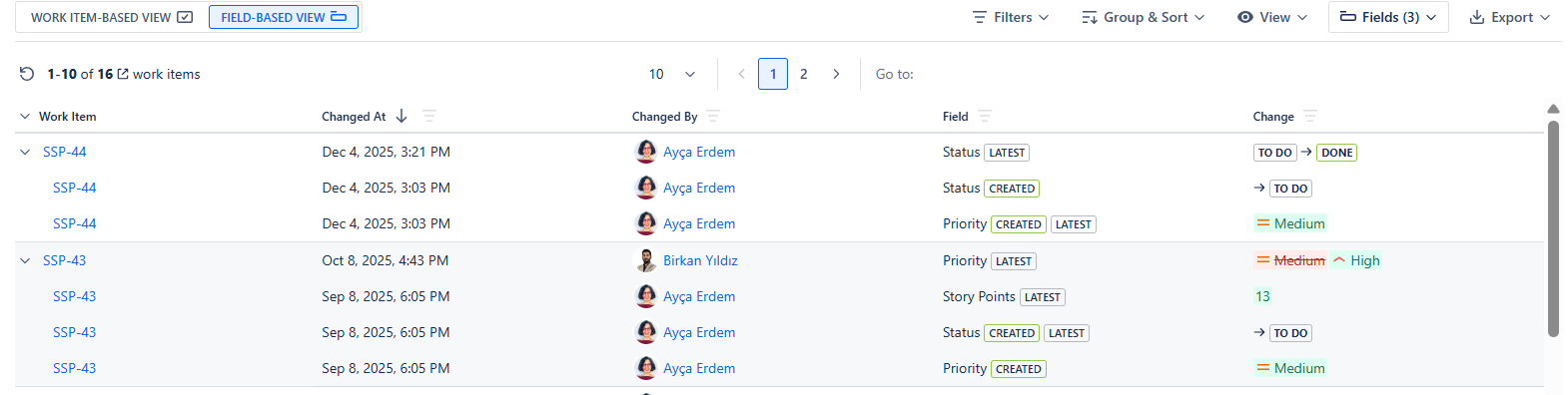Screen dimensions: 1568x395
Task: Select the Field-Based View tab
Action: click(284, 17)
